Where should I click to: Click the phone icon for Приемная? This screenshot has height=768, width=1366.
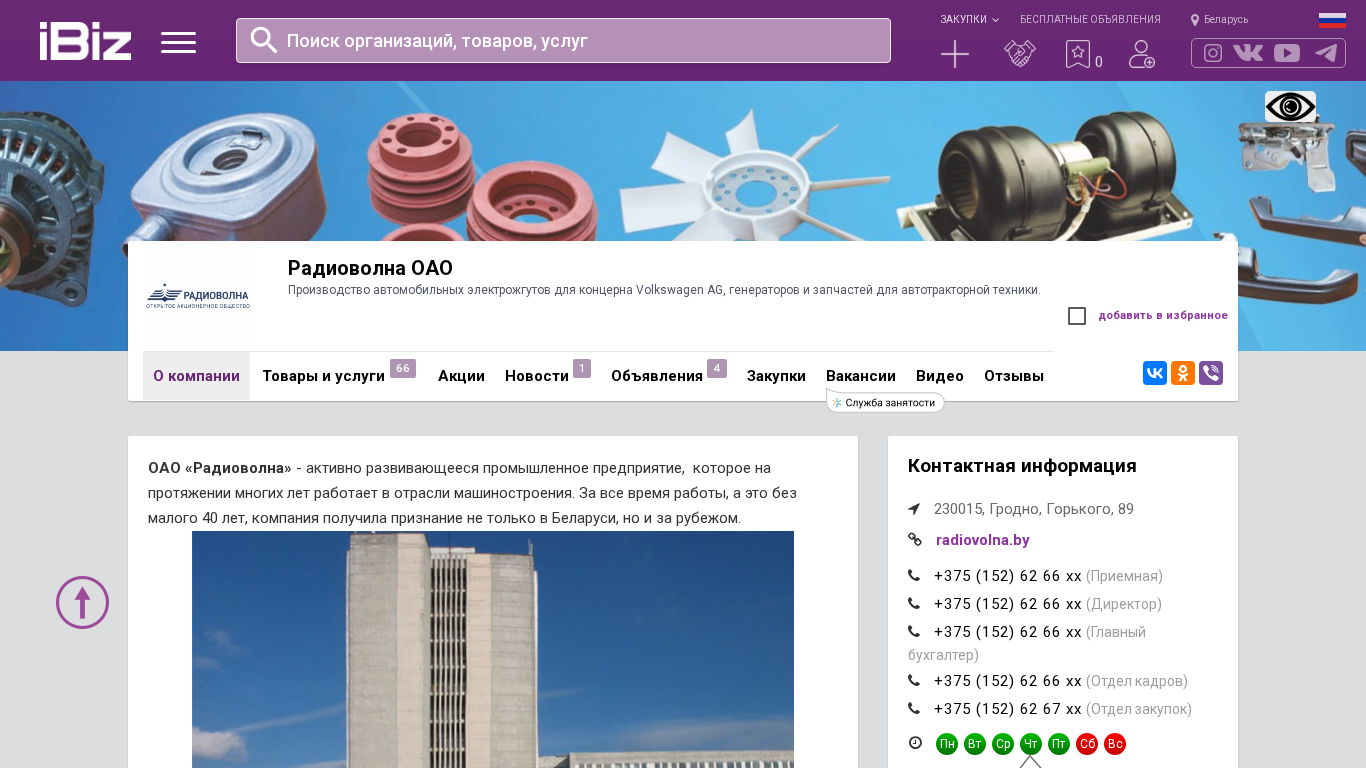tap(914, 576)
